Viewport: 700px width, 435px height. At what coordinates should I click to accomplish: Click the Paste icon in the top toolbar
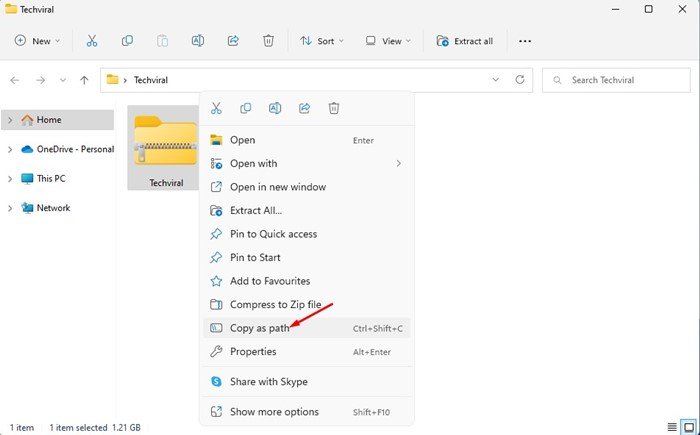coord(162,41)
